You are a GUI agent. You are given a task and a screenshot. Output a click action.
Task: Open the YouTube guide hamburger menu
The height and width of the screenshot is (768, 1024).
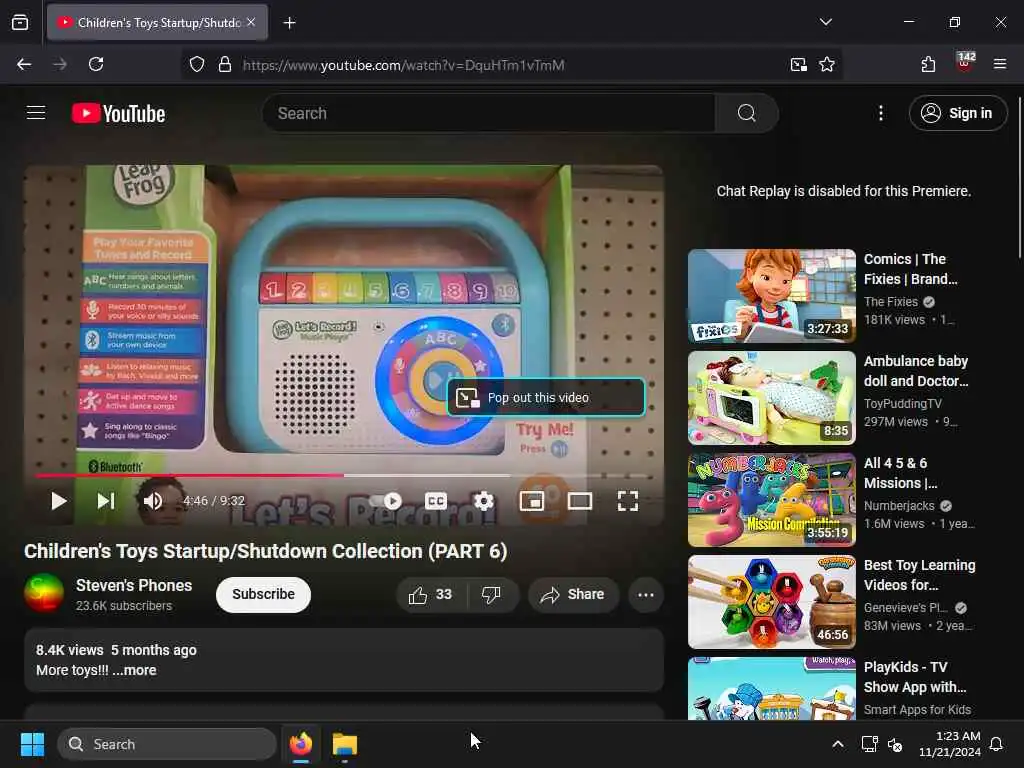tap(36, 113)
